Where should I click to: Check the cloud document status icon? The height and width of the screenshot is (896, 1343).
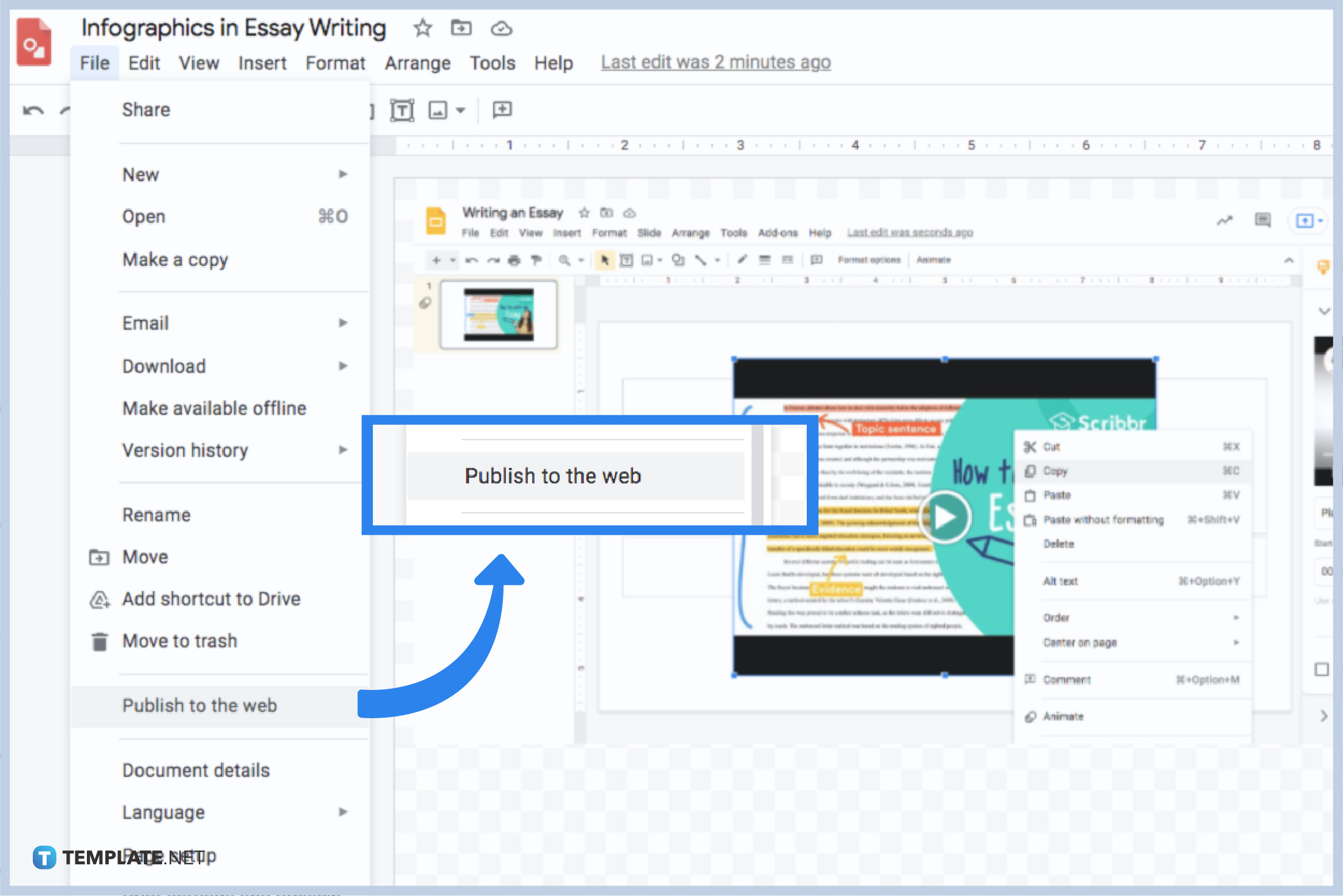pos(500,28)
